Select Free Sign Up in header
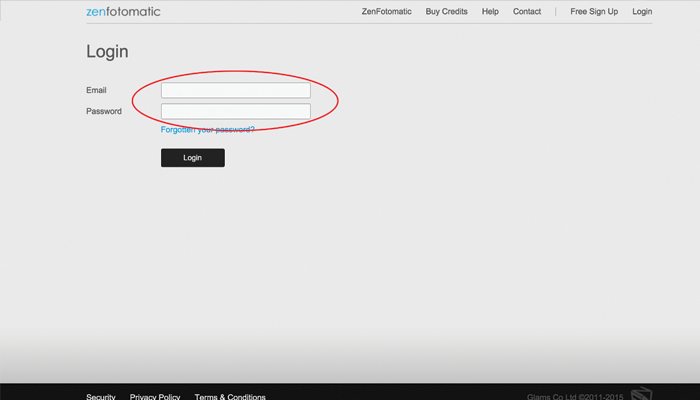 tap(594, 12)
